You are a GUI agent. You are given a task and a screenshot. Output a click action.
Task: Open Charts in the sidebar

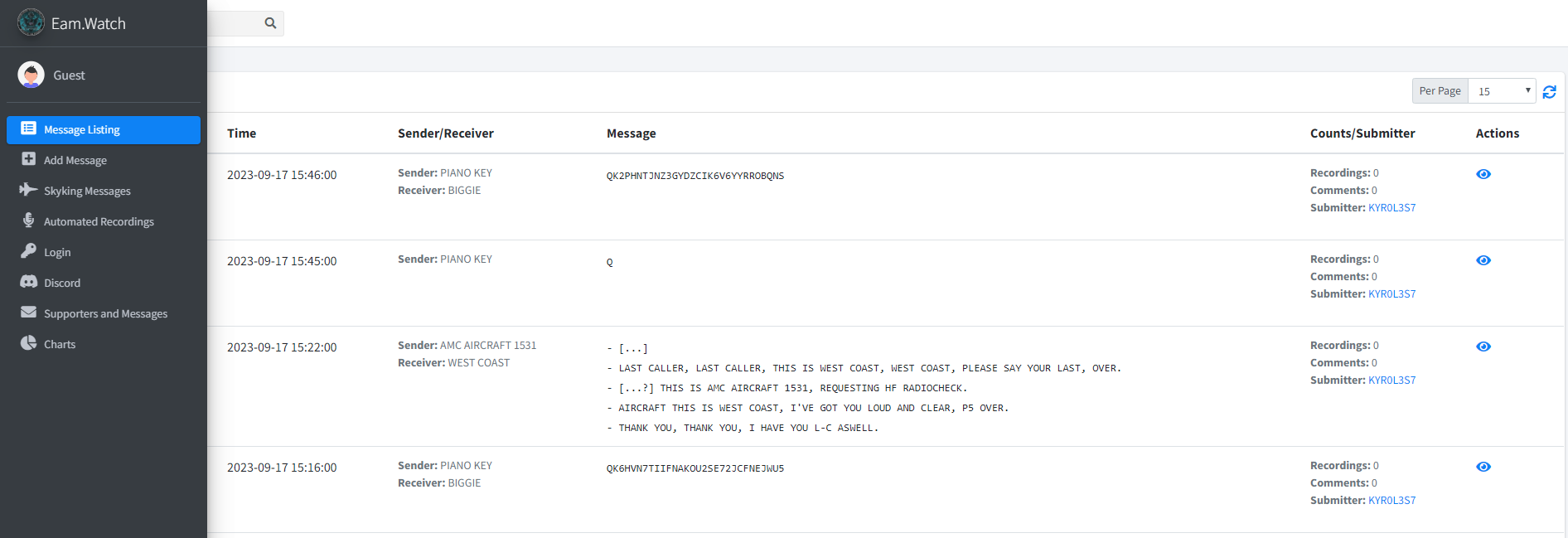click(104, 344)
